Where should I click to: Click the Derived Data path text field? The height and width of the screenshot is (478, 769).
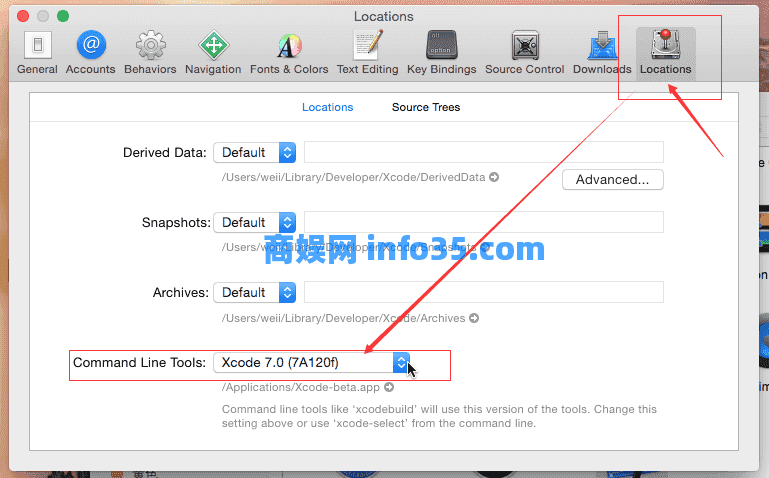[484, 152]
